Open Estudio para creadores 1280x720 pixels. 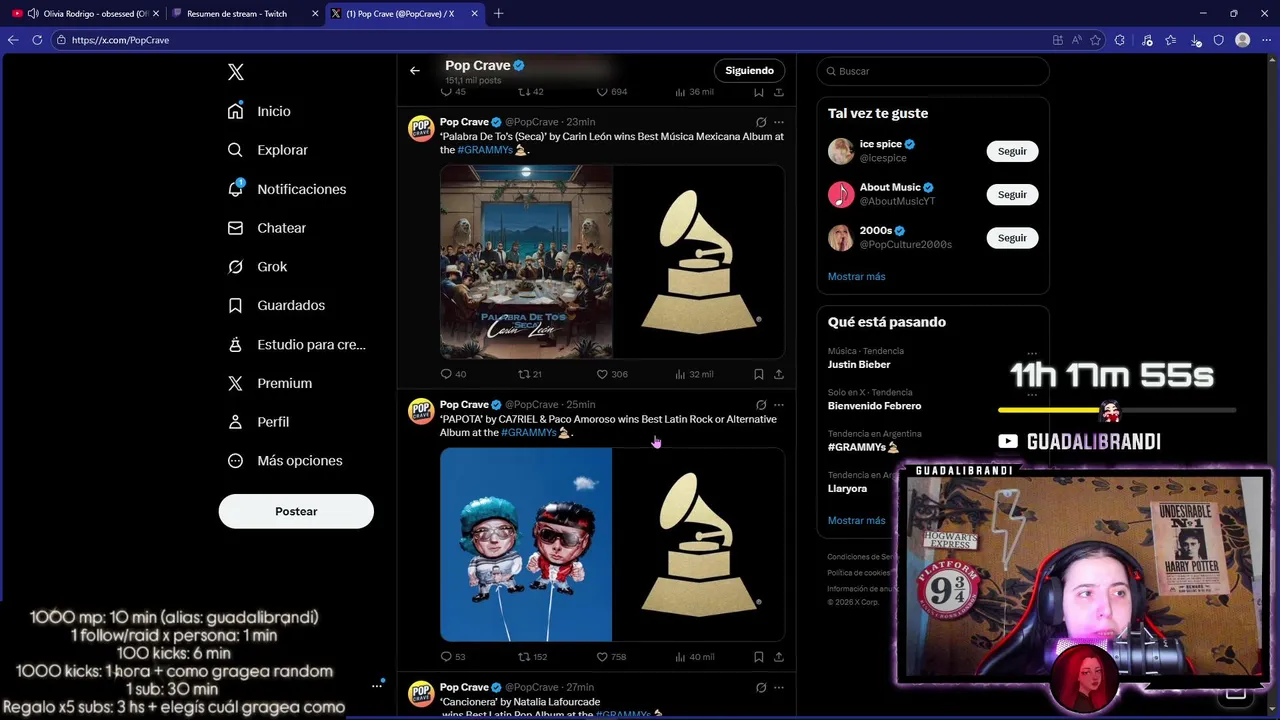(x=296, y=344)
